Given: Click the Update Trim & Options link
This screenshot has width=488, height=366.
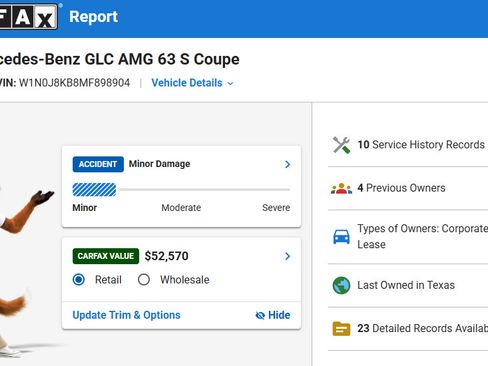Looking at the screenshot, I should [126, 315].
